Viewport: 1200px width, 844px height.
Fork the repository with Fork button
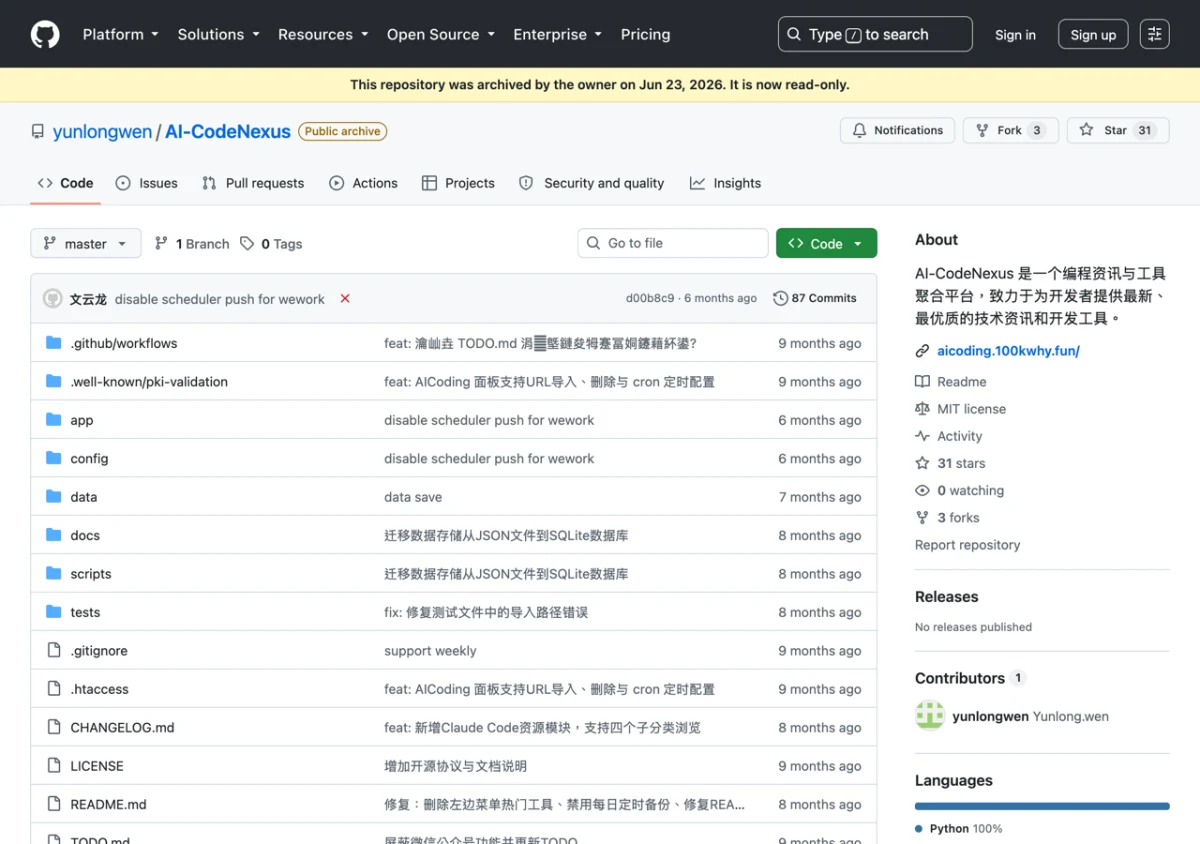click(1011, 130)
